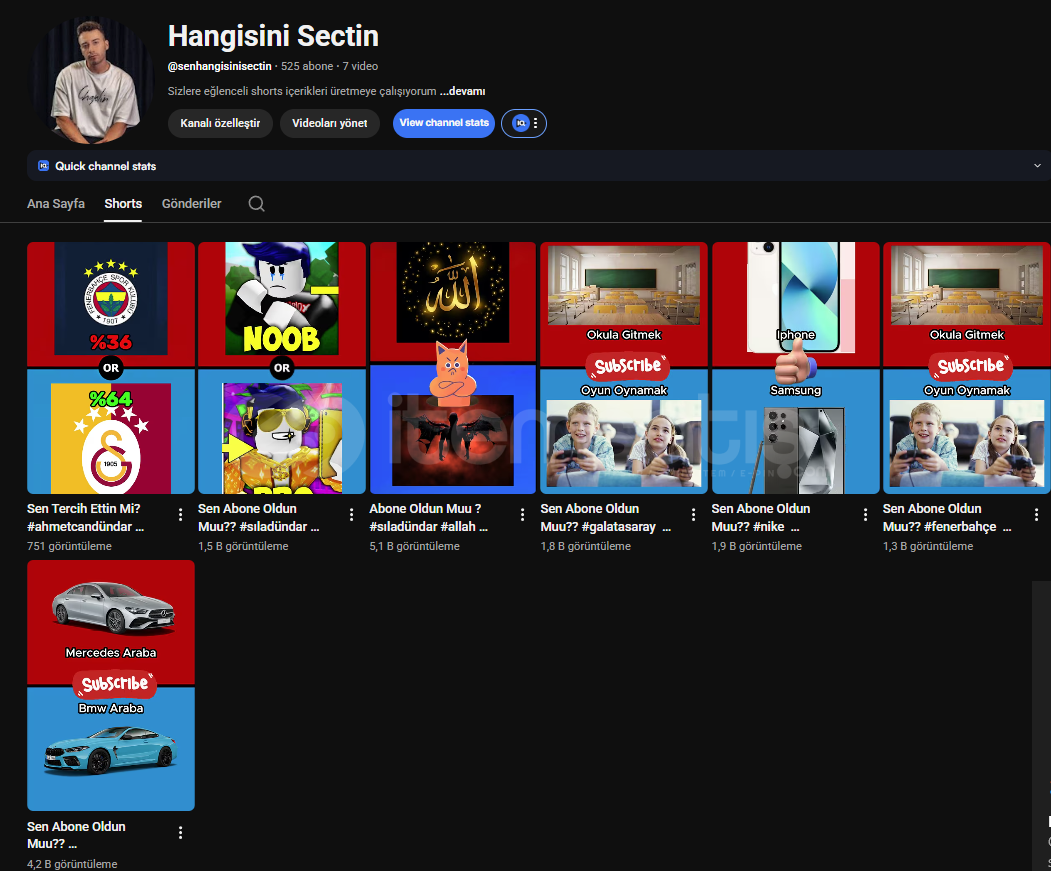Switch to the Ana Sayfa tab
The image size is (1051, 871).
coord(56,204)
